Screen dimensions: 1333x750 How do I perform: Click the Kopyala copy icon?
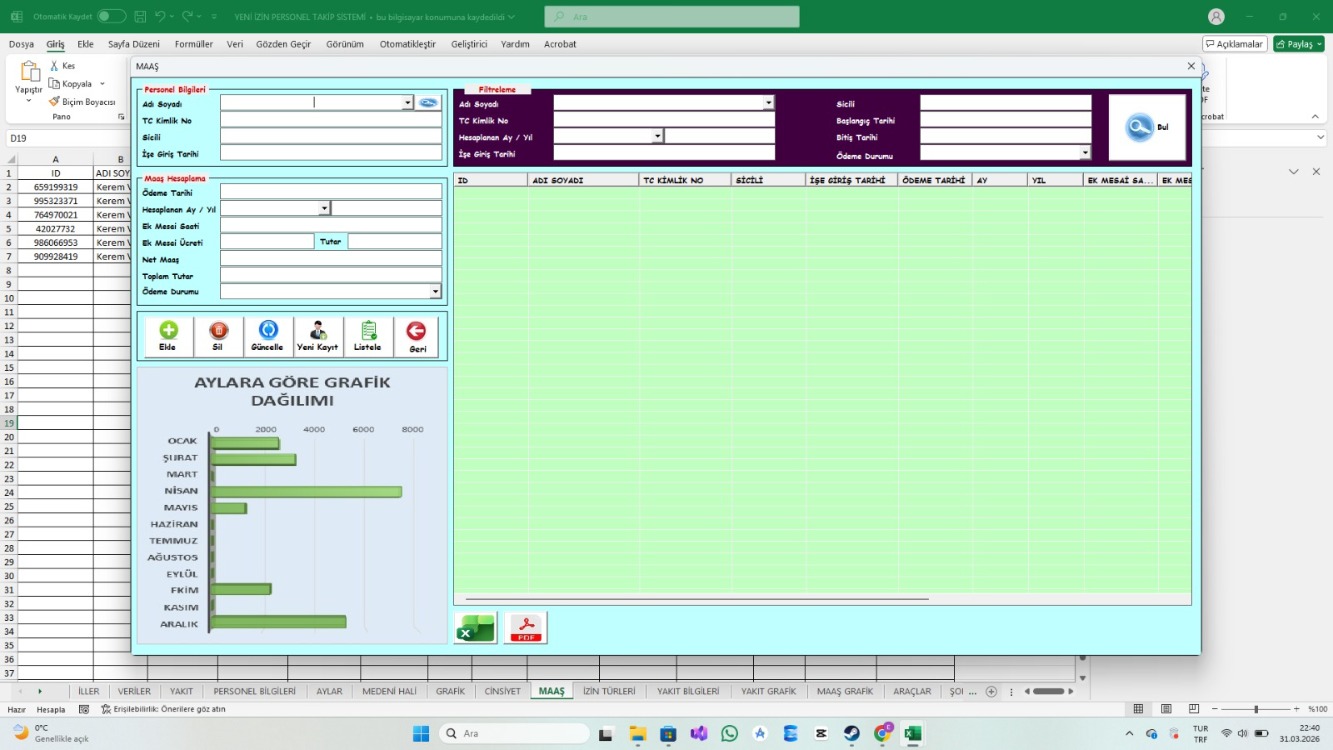54,84
